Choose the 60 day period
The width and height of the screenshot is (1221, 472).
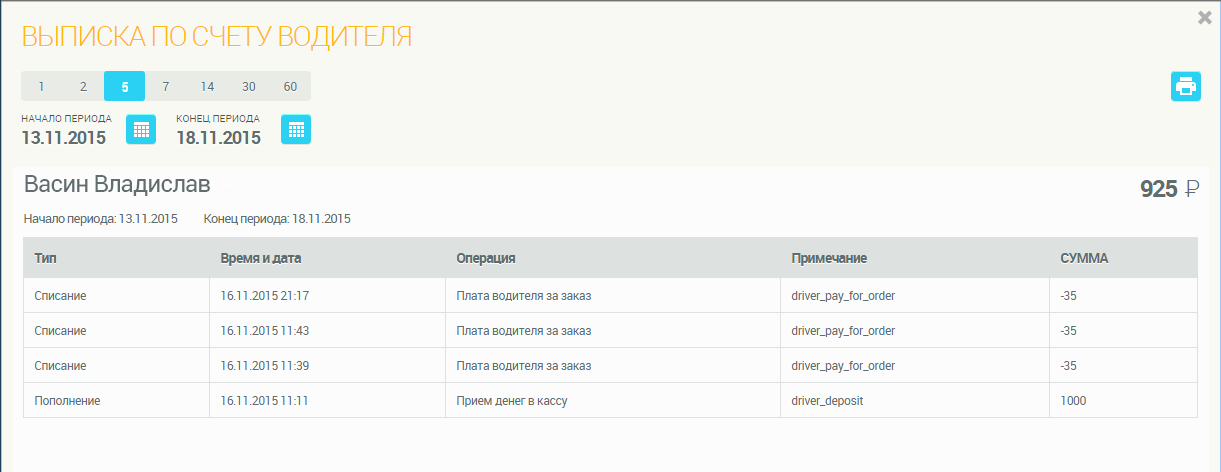pyautogui.click(x=290, y=86)
